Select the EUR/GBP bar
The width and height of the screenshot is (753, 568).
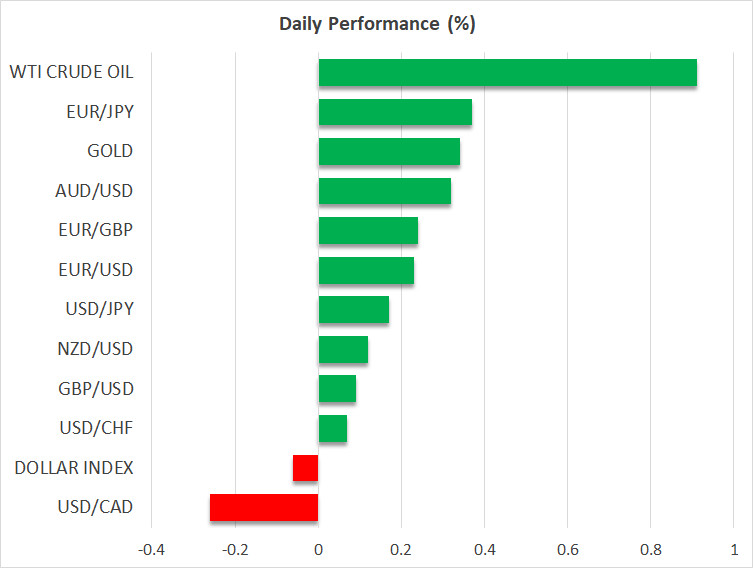(x=368, y=231)
